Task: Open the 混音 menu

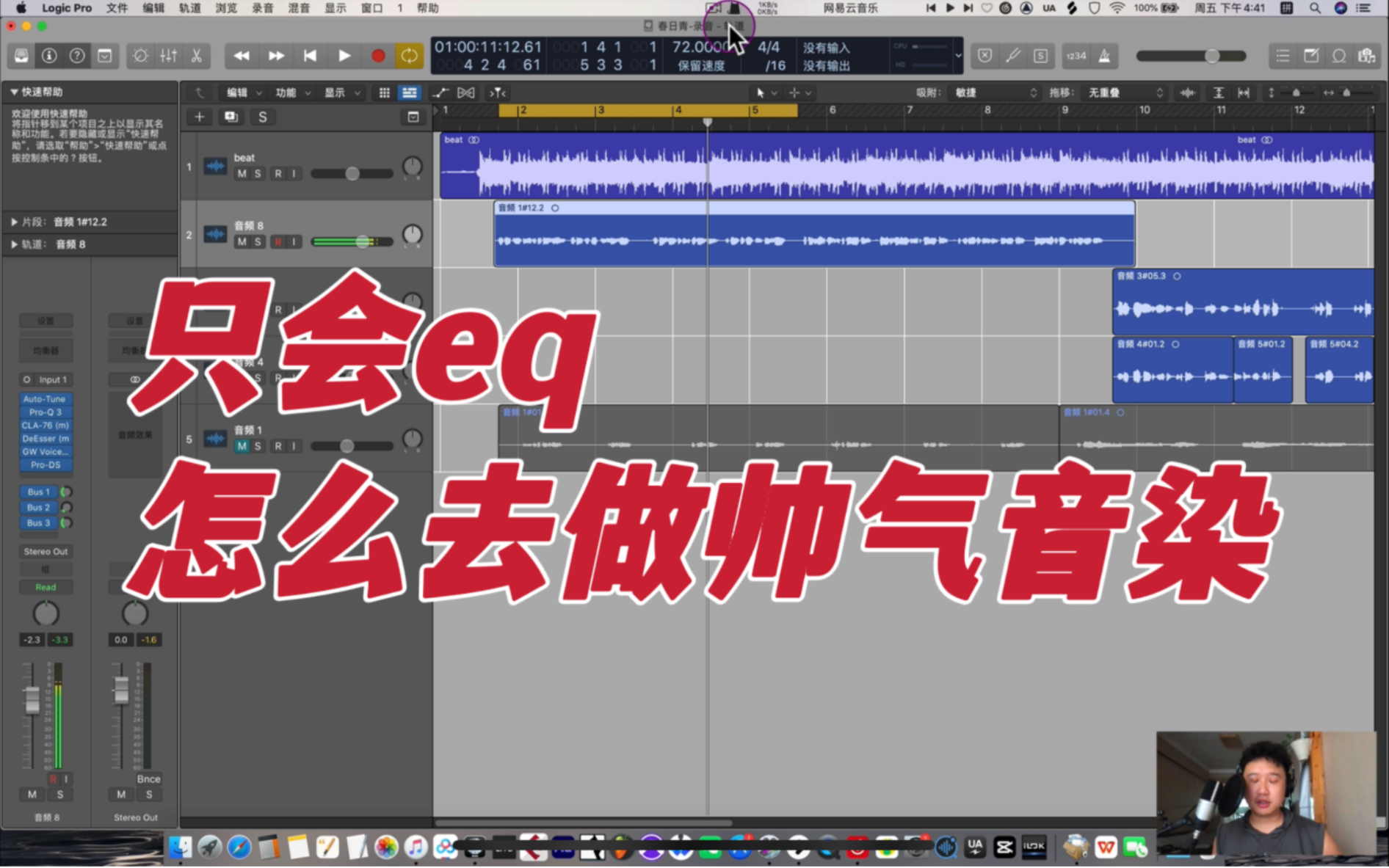Action: [299, 8]
